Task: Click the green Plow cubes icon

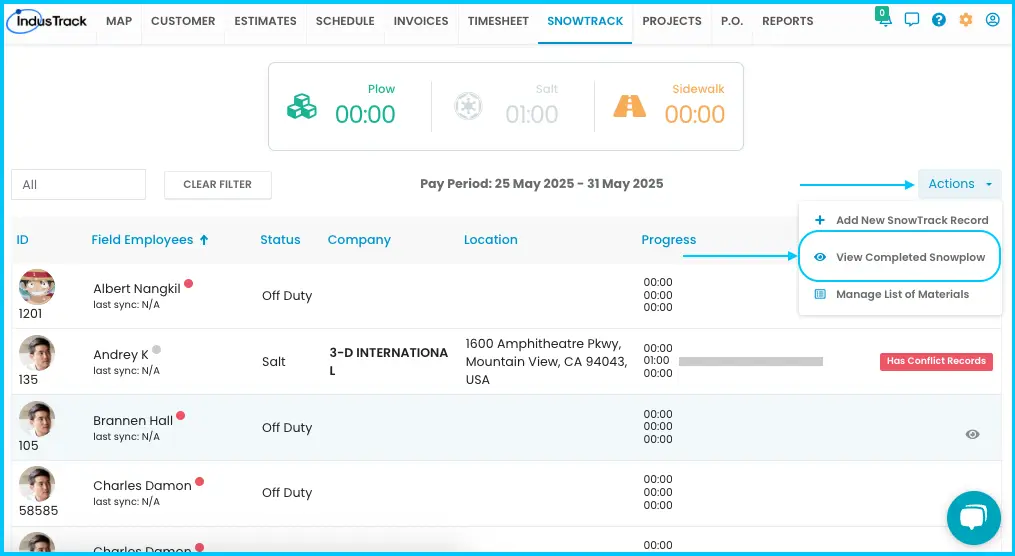Action: [x=302, y=106]
